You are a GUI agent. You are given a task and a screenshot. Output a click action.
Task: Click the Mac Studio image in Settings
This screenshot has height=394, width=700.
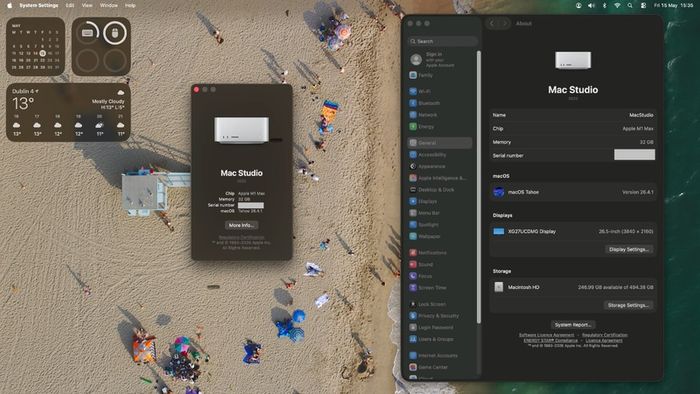click(x=573, y=60)
